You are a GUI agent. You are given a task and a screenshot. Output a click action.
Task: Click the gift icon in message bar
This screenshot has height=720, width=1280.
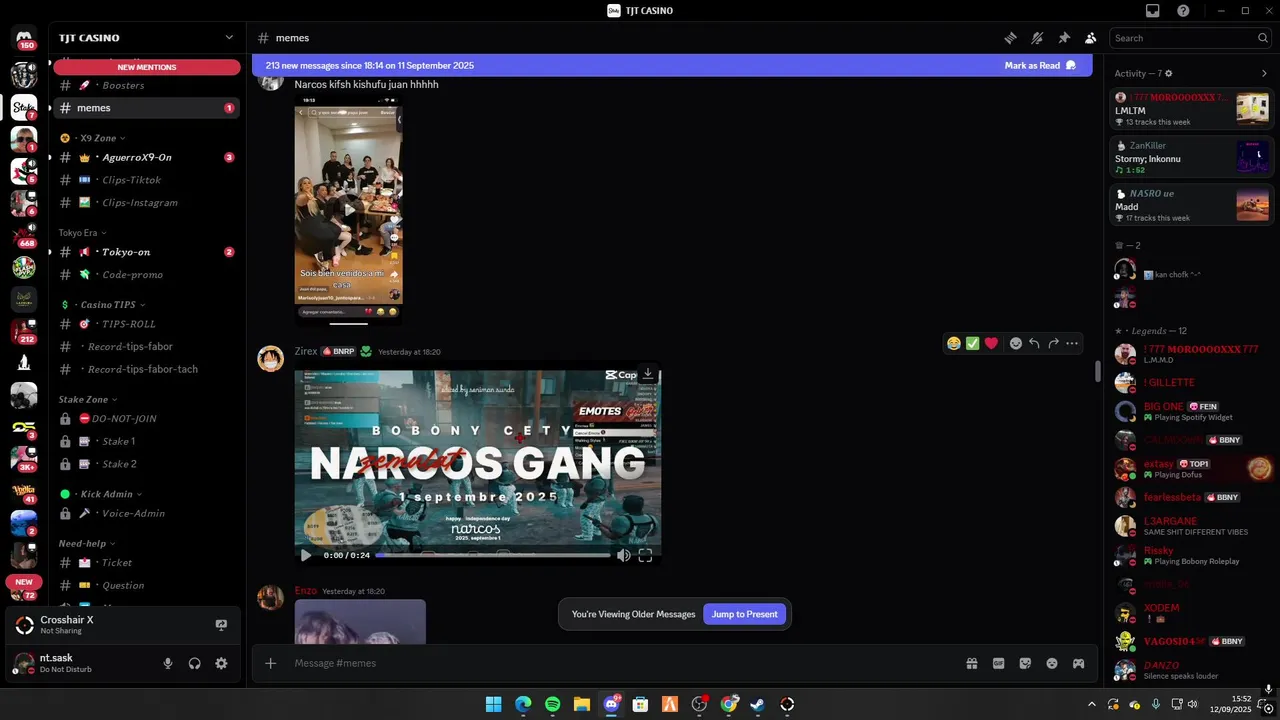(971, 663)
